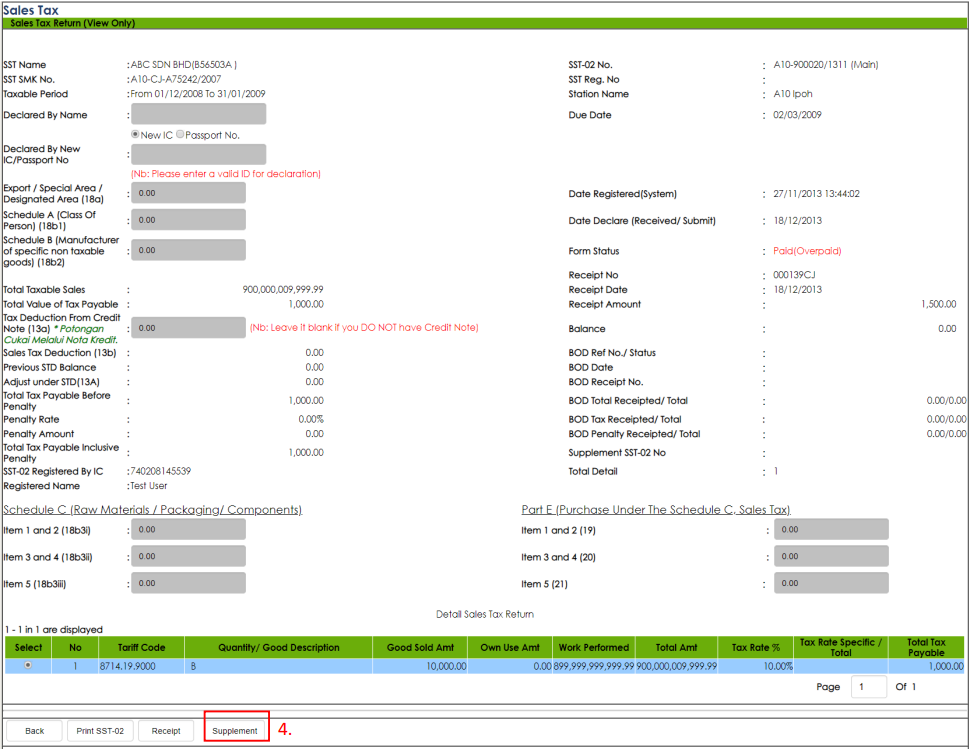Click the Declared By Name field

click(198, 115)
